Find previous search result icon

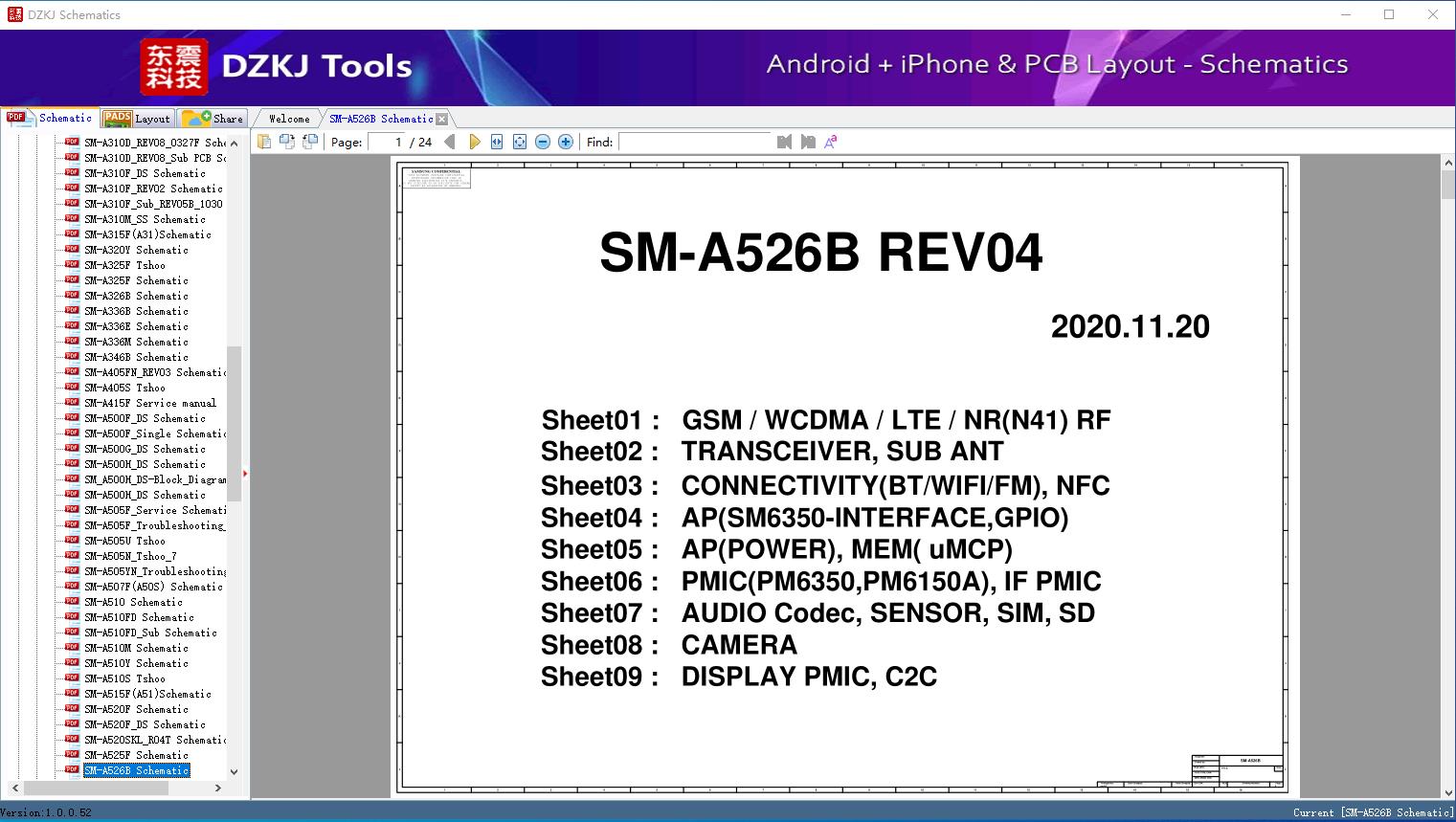click(x=785, y=142)
